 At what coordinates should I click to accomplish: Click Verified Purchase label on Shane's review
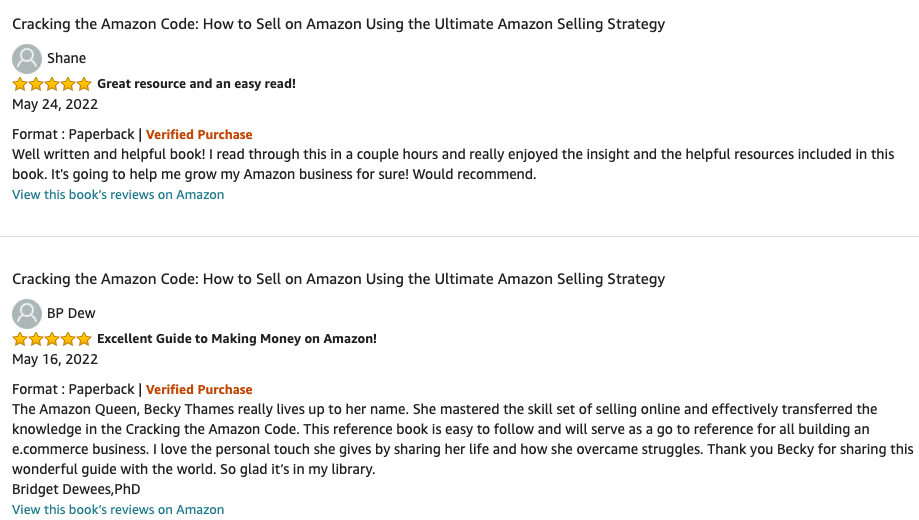click(199, 135)
